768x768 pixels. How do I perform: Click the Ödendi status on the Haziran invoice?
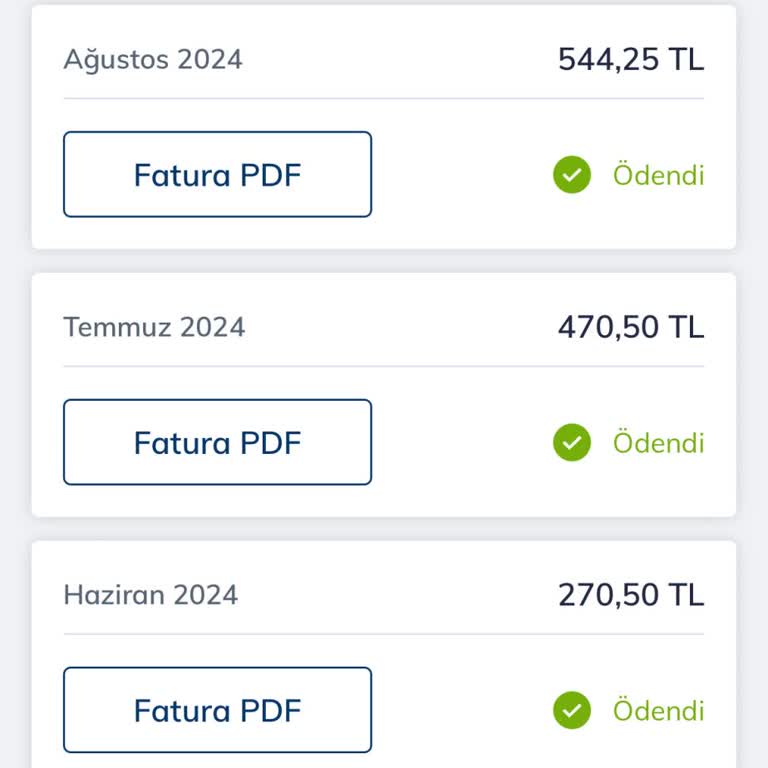click(658, 710)
